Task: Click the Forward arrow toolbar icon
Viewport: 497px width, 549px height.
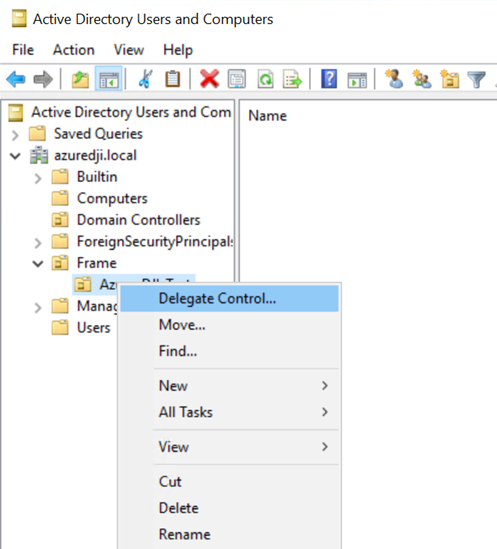Action: pyautogui.click(x=43, y=79)
